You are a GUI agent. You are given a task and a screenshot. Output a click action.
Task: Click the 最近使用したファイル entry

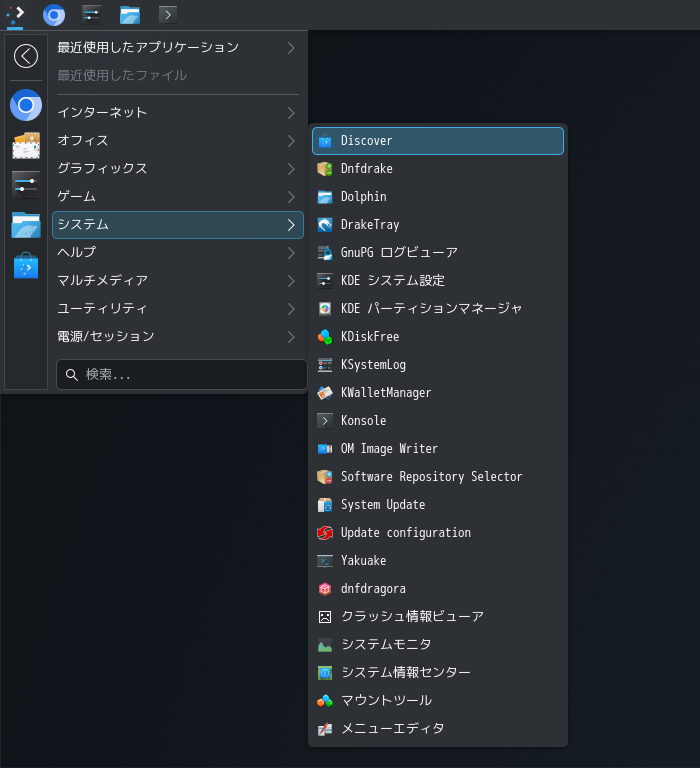click(x=178, y=75)
